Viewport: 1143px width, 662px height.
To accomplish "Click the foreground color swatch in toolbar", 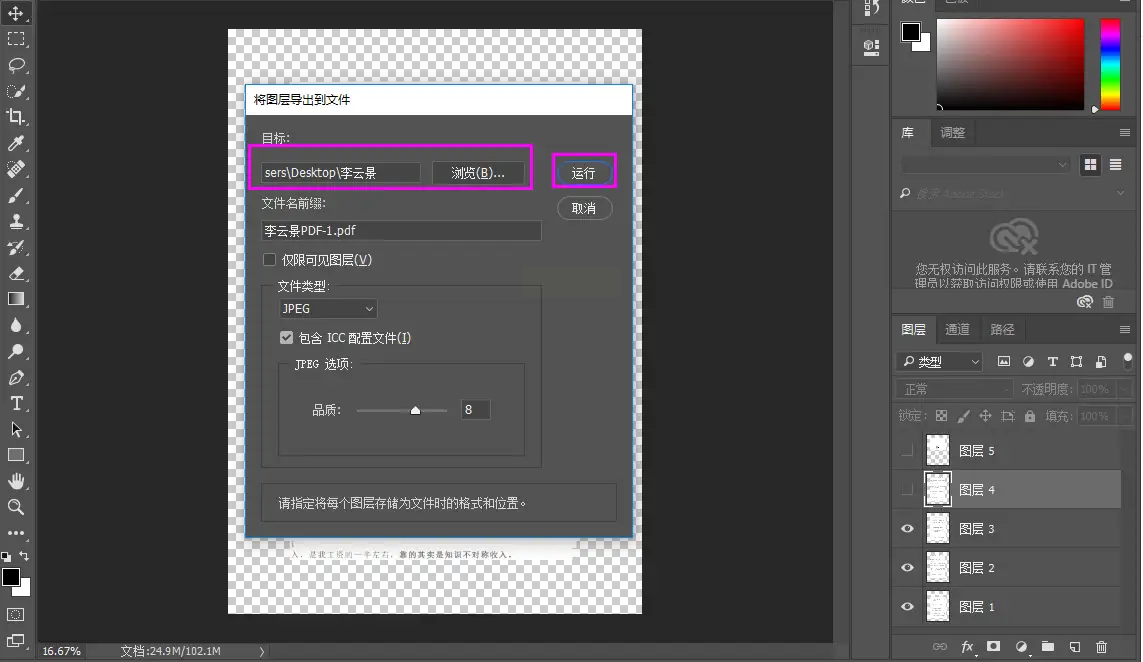I will click(x=10, y=577).
